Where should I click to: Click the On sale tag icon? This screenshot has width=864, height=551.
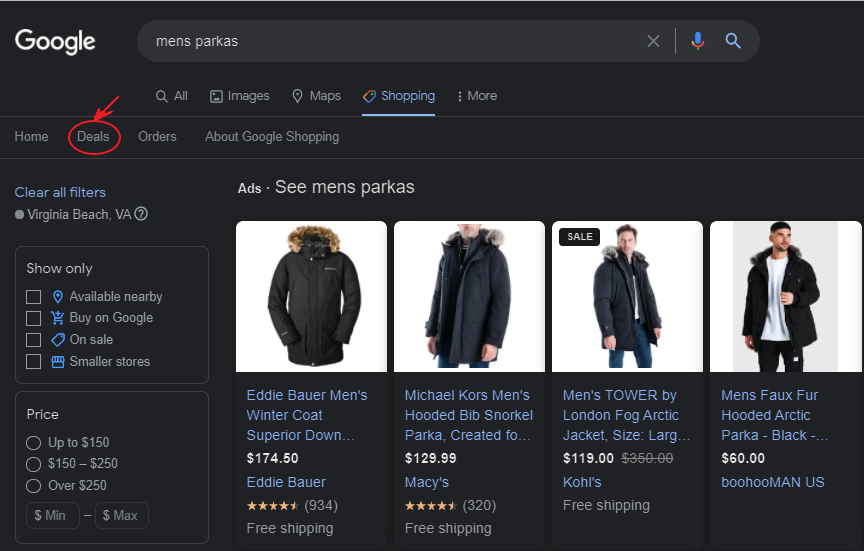(58, 340)
